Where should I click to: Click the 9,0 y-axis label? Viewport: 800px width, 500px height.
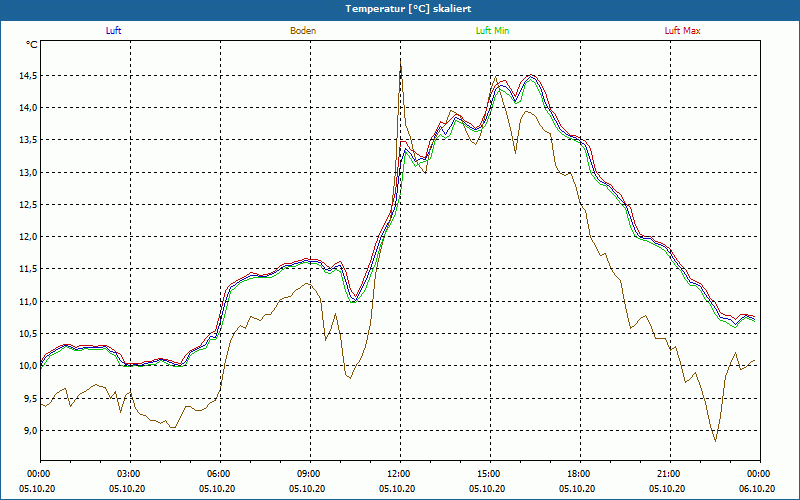(30, 431)
